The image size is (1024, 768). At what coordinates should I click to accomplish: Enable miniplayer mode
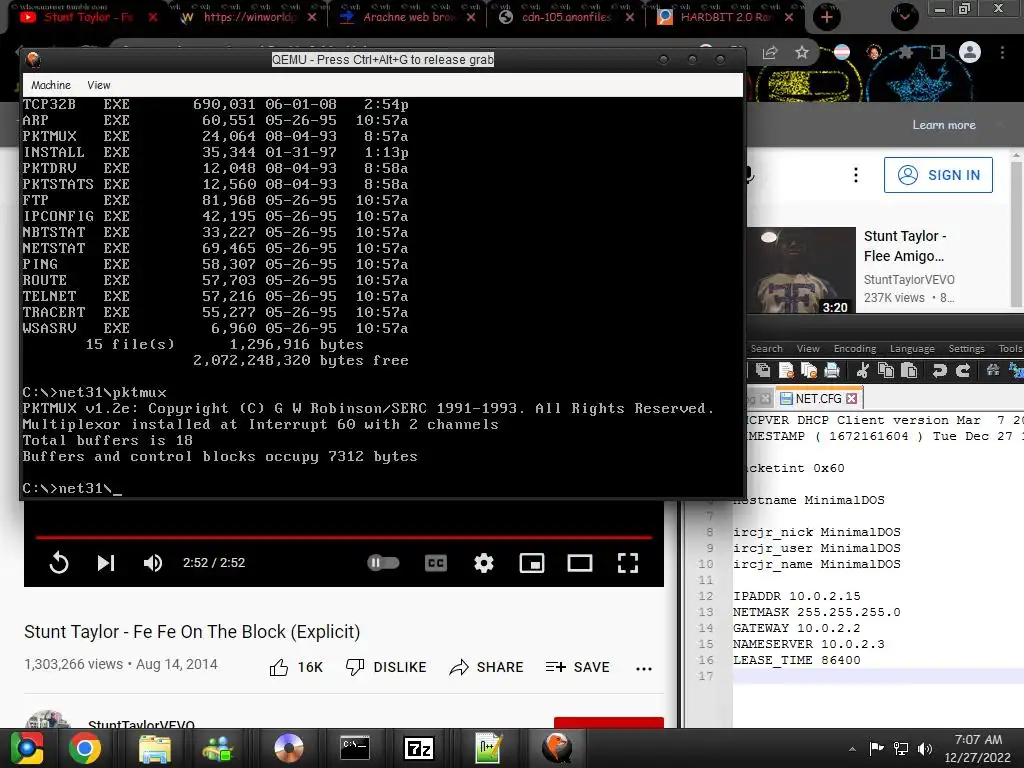tap(532, 563)
